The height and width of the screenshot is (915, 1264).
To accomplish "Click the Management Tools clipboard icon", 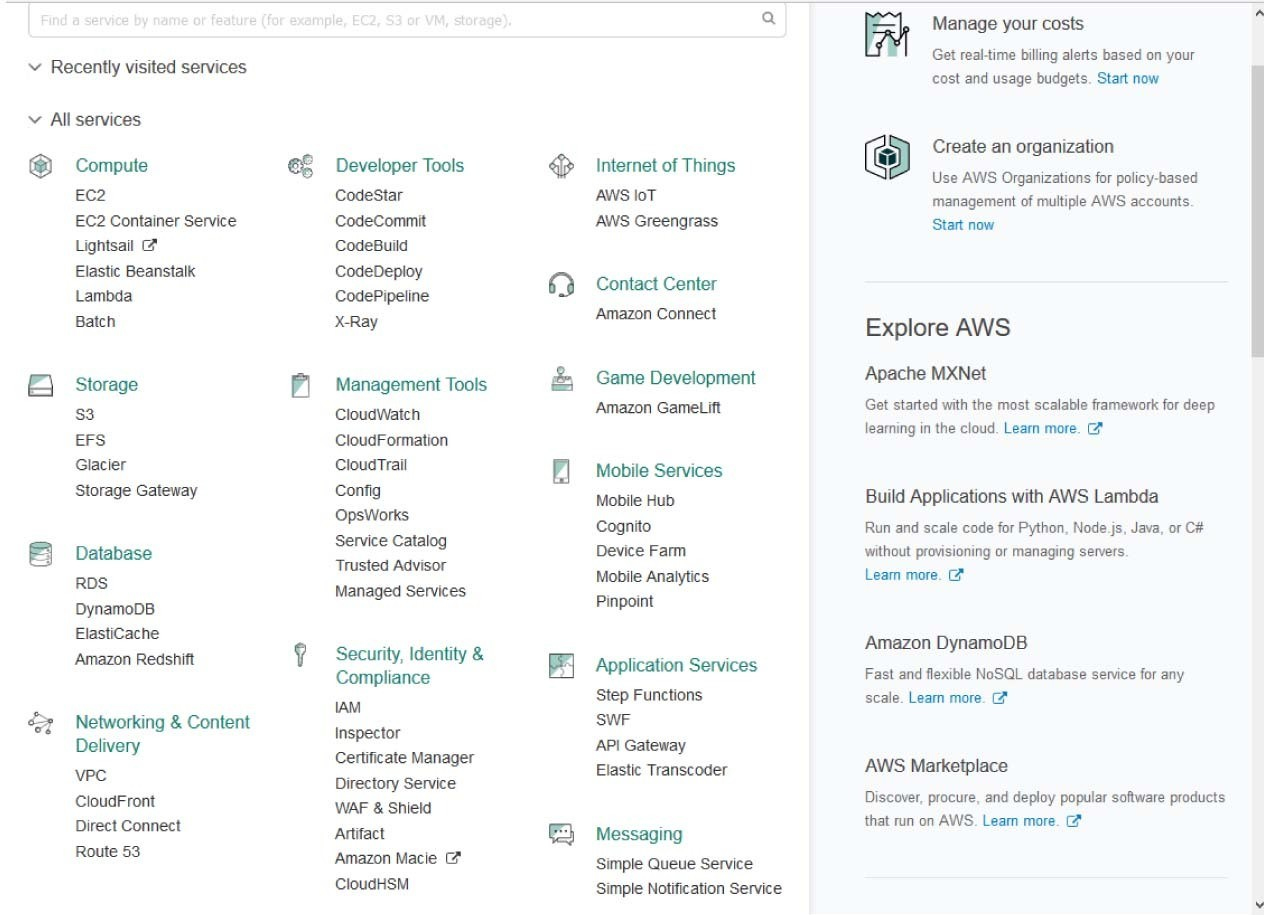I will pos(300,385).
